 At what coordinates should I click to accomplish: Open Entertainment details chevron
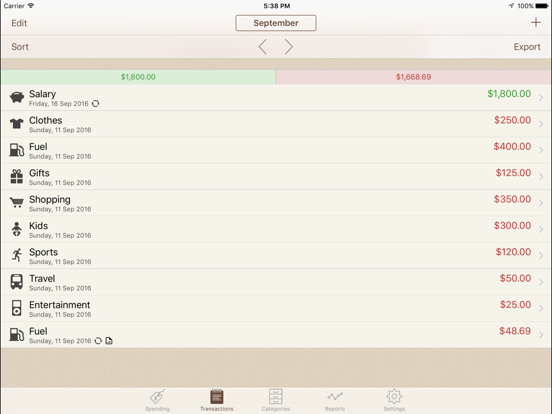(x=541, y=308)
